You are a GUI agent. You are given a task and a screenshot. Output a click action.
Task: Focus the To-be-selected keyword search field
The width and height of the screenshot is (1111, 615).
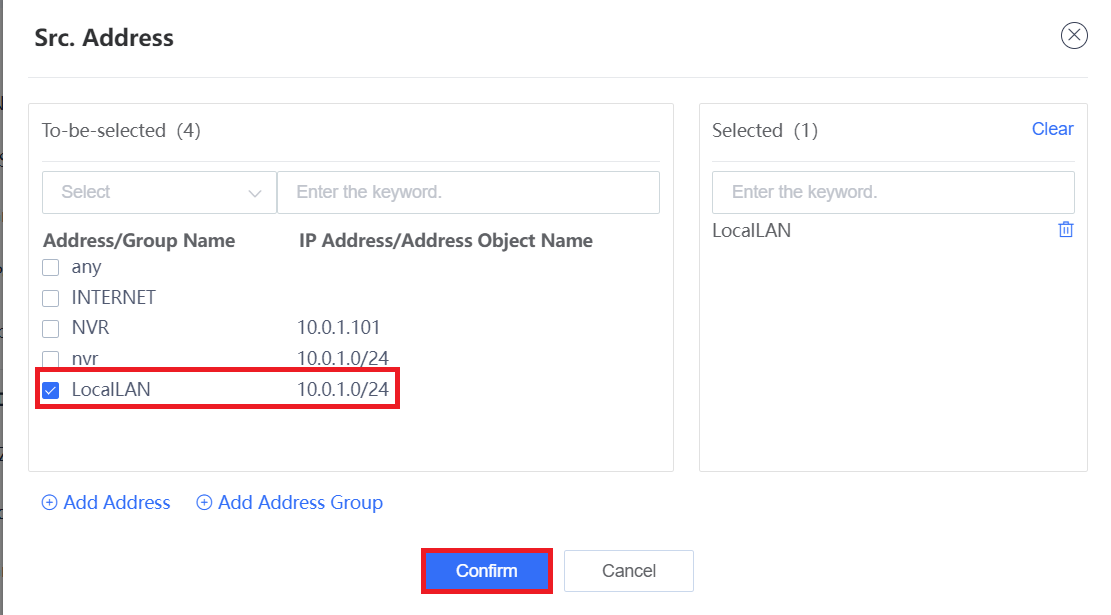point(468,192)
